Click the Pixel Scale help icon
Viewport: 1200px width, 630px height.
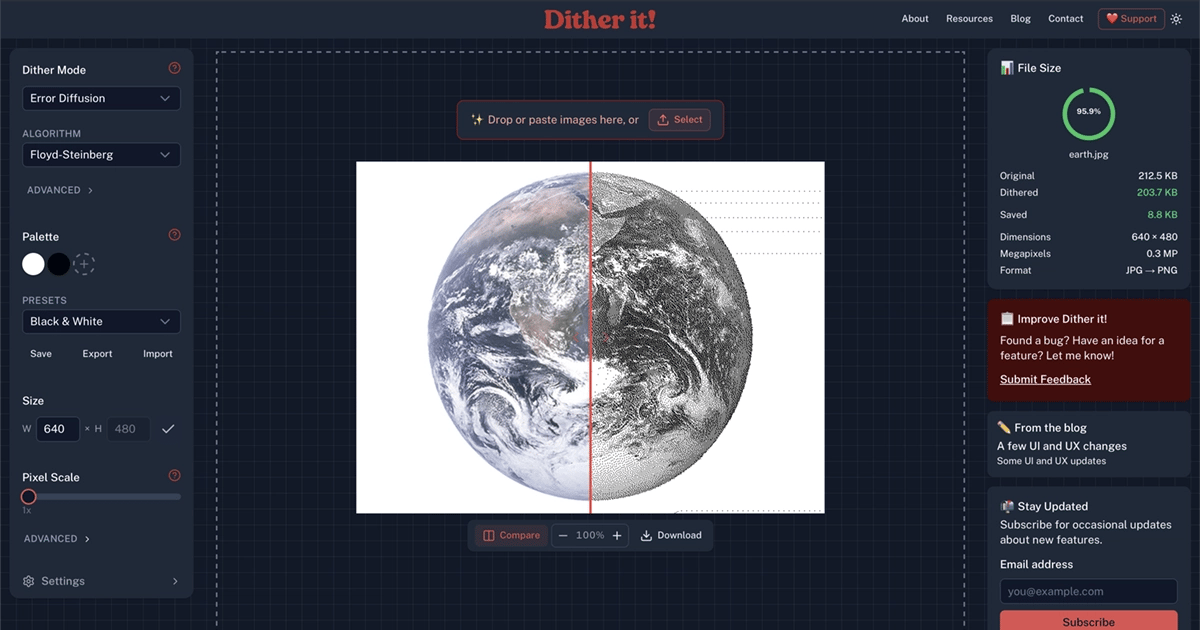(175, 476)
